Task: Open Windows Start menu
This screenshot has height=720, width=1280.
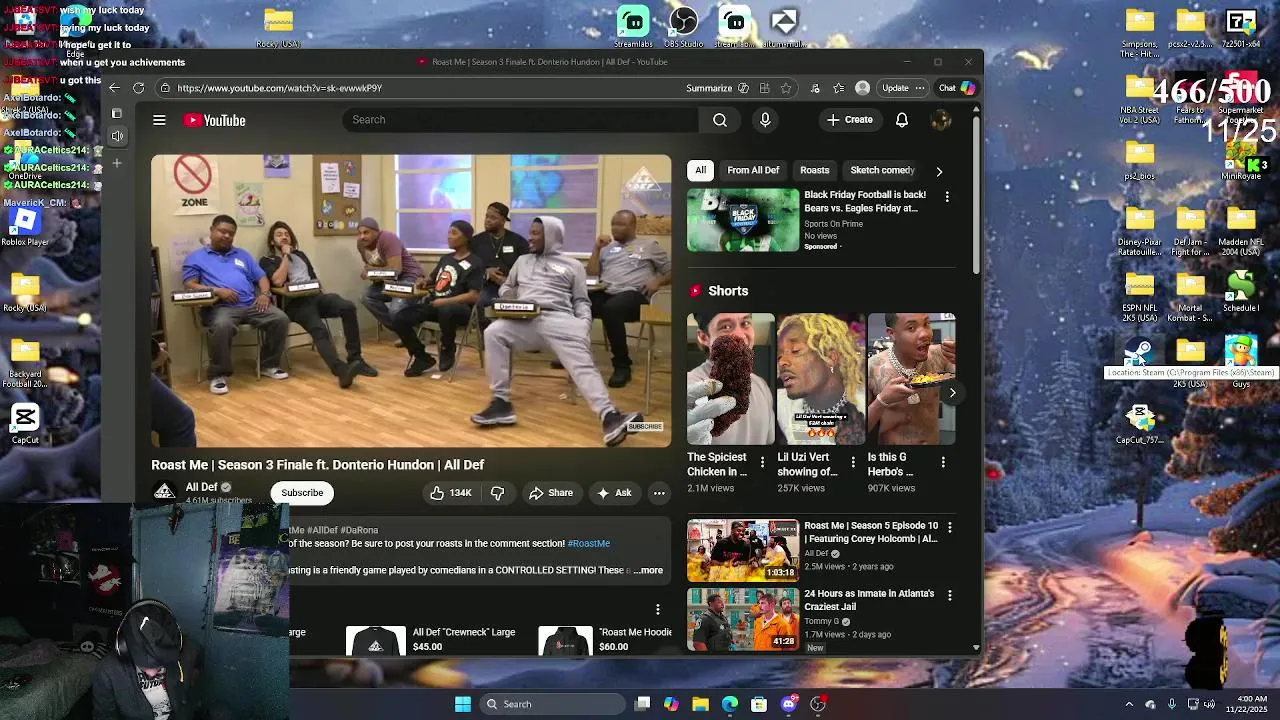Action: [x=463, y=704]
